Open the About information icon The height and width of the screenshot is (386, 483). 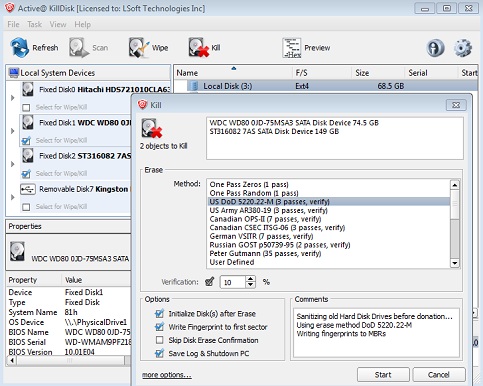[x=435, y=48]
